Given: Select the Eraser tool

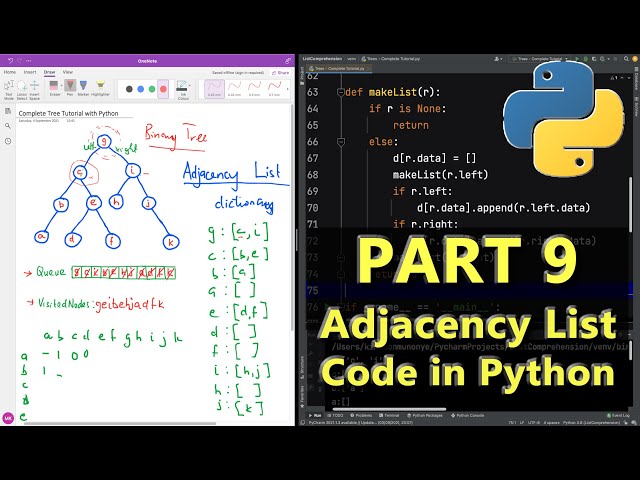Looking at the screenshot, I should (x=54, y=88).
